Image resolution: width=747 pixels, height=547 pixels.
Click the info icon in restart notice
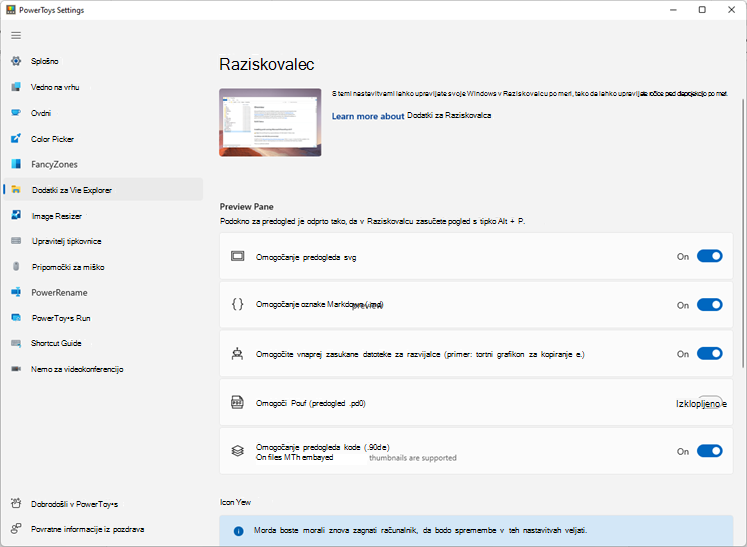239,531
